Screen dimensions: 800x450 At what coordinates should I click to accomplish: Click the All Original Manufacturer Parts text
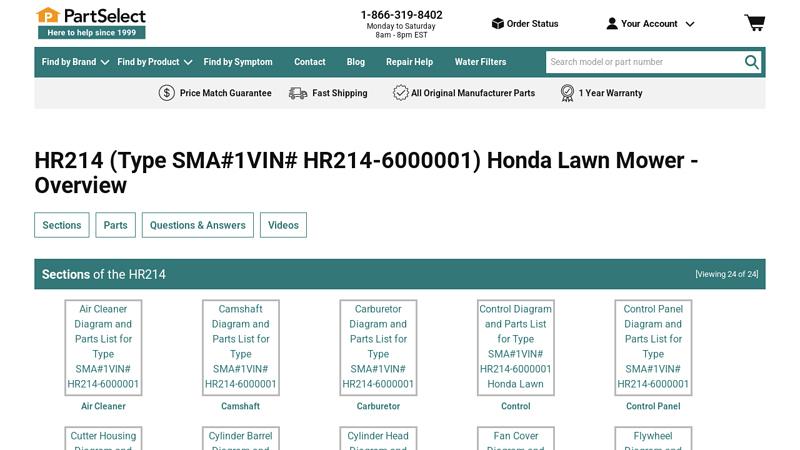tap(473, 93)
